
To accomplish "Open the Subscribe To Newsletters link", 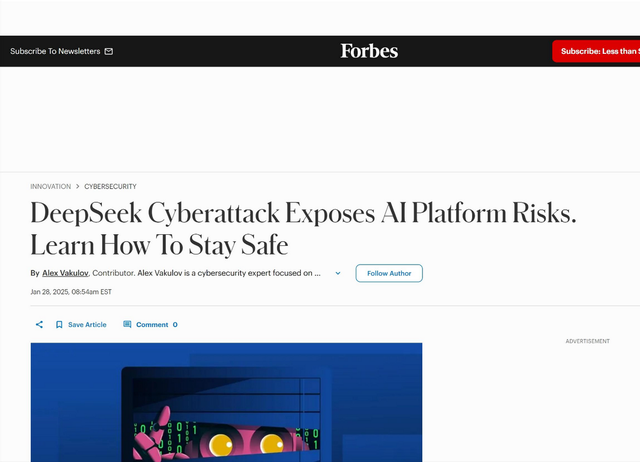I will 55,51.
